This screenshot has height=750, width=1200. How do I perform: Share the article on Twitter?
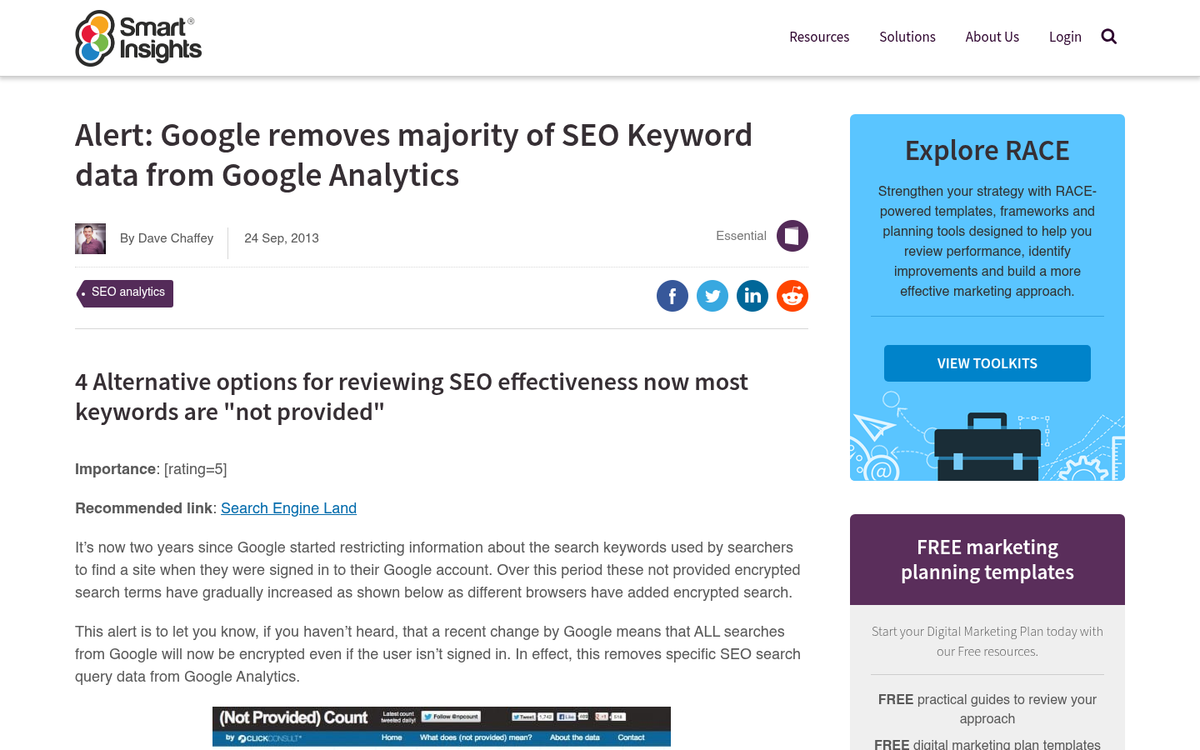pos(712,295)
